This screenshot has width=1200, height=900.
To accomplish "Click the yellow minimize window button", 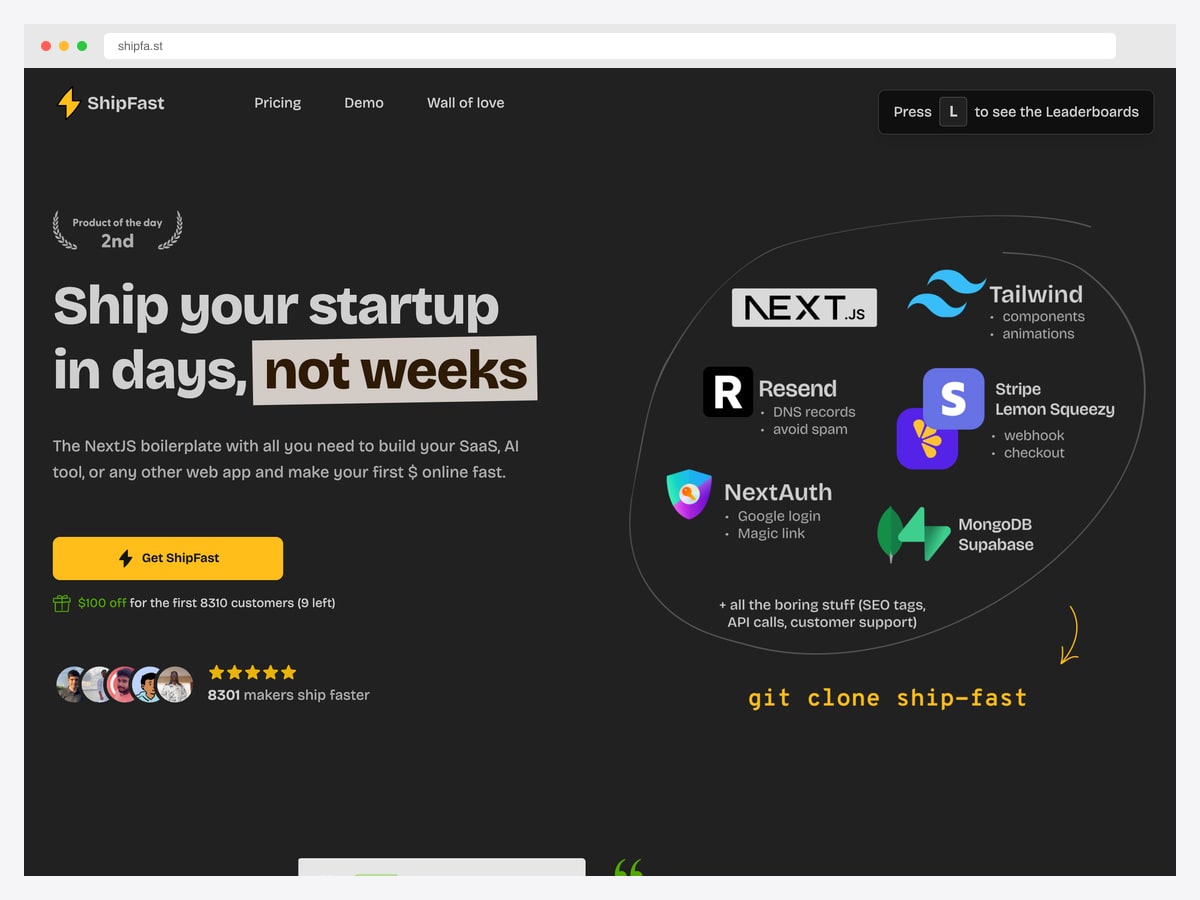I will 64,46.
